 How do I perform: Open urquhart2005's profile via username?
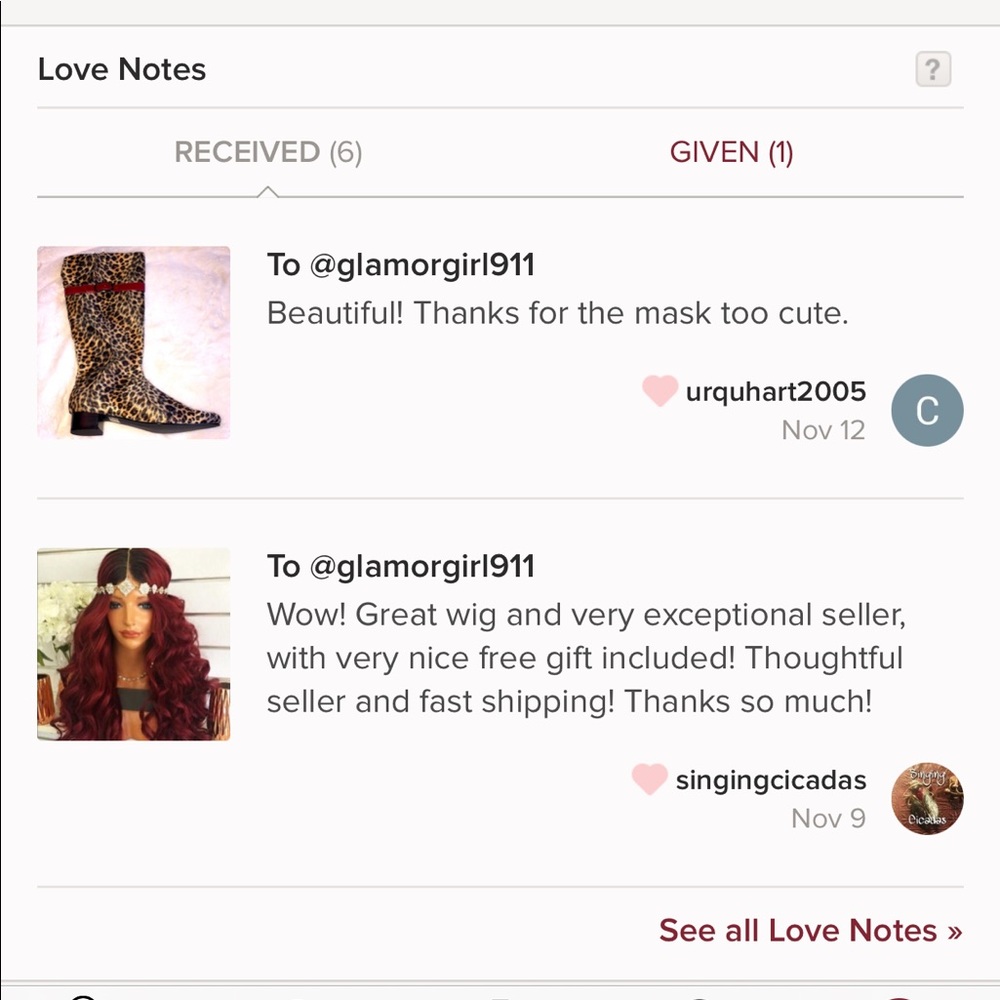(776, 392)
